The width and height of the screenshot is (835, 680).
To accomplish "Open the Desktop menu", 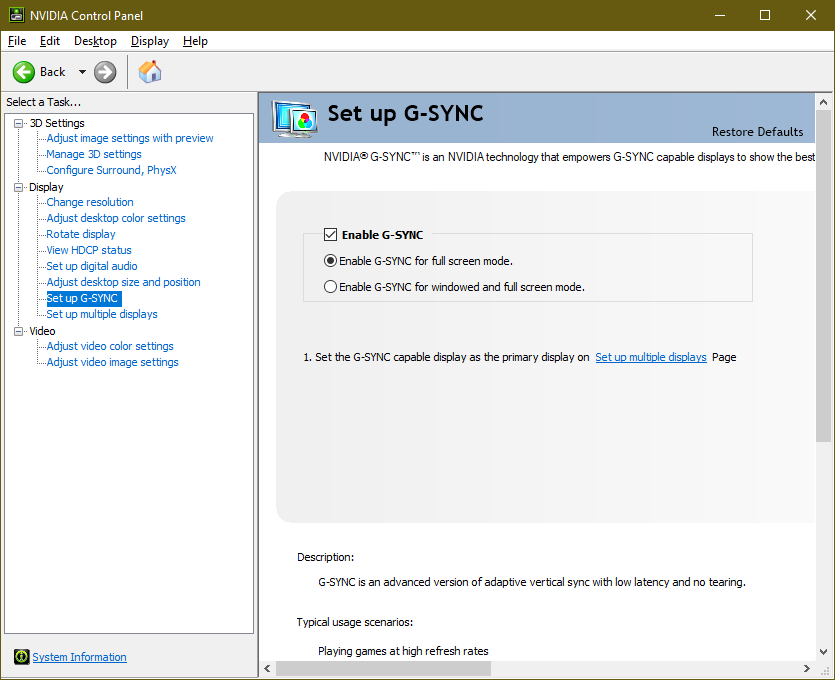I will [95, 41].
